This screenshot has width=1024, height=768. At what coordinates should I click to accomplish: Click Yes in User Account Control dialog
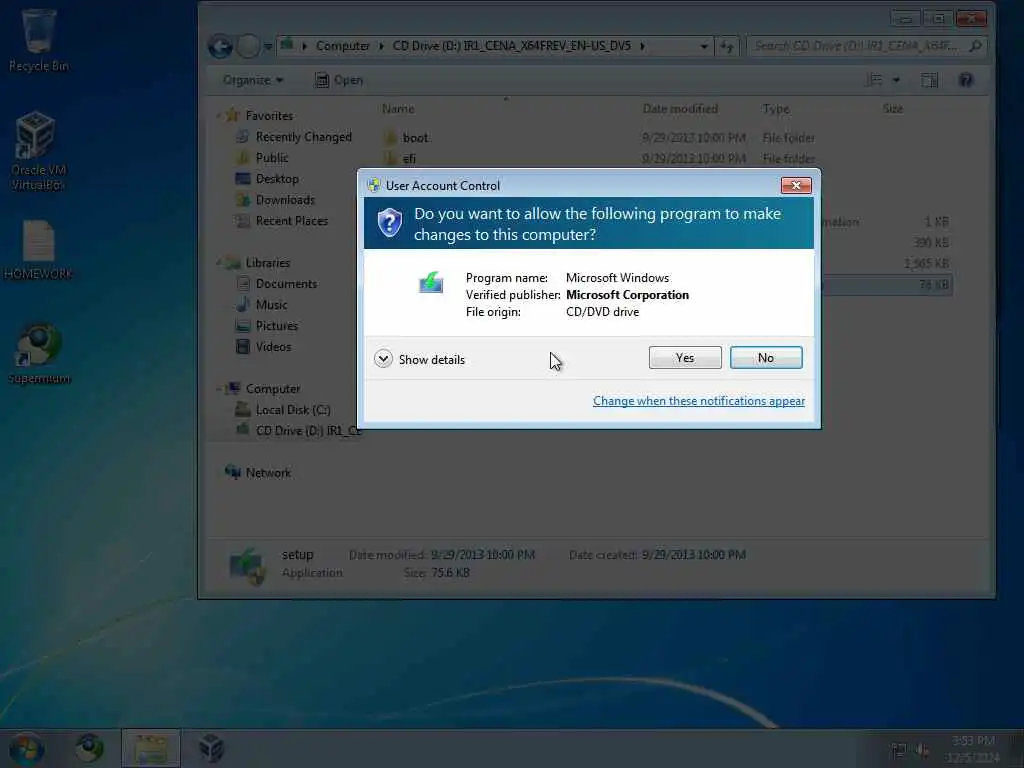[x=684, y=358]
